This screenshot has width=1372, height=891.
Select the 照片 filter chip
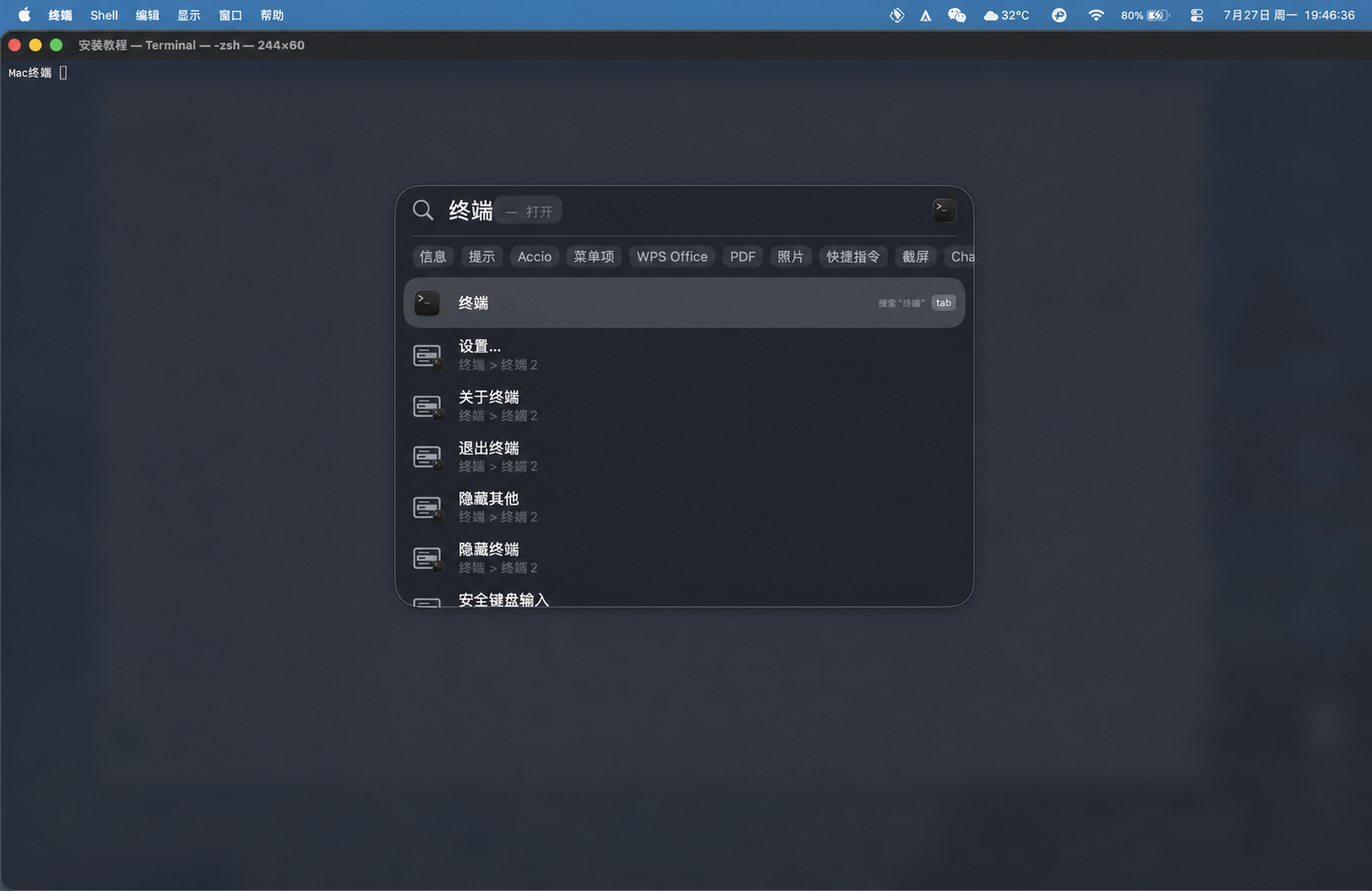tap(790, 256)
